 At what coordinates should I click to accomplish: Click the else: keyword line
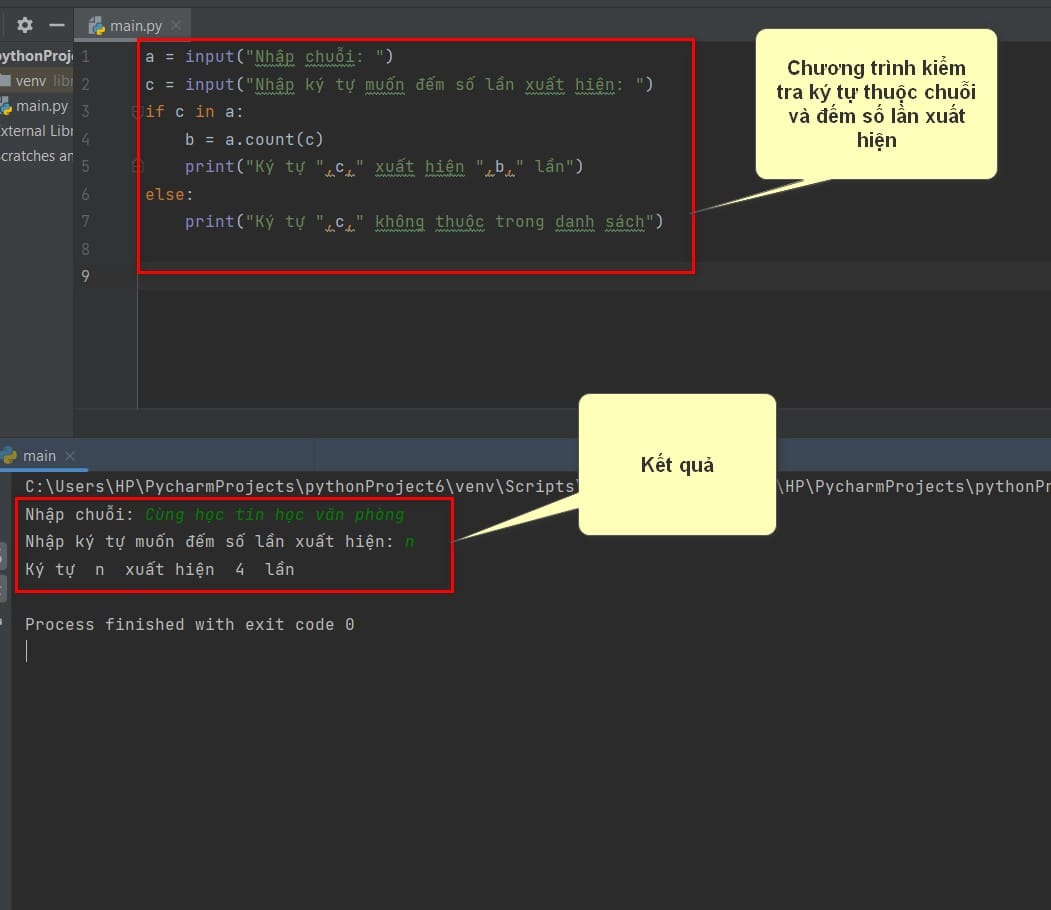[169, 194]
